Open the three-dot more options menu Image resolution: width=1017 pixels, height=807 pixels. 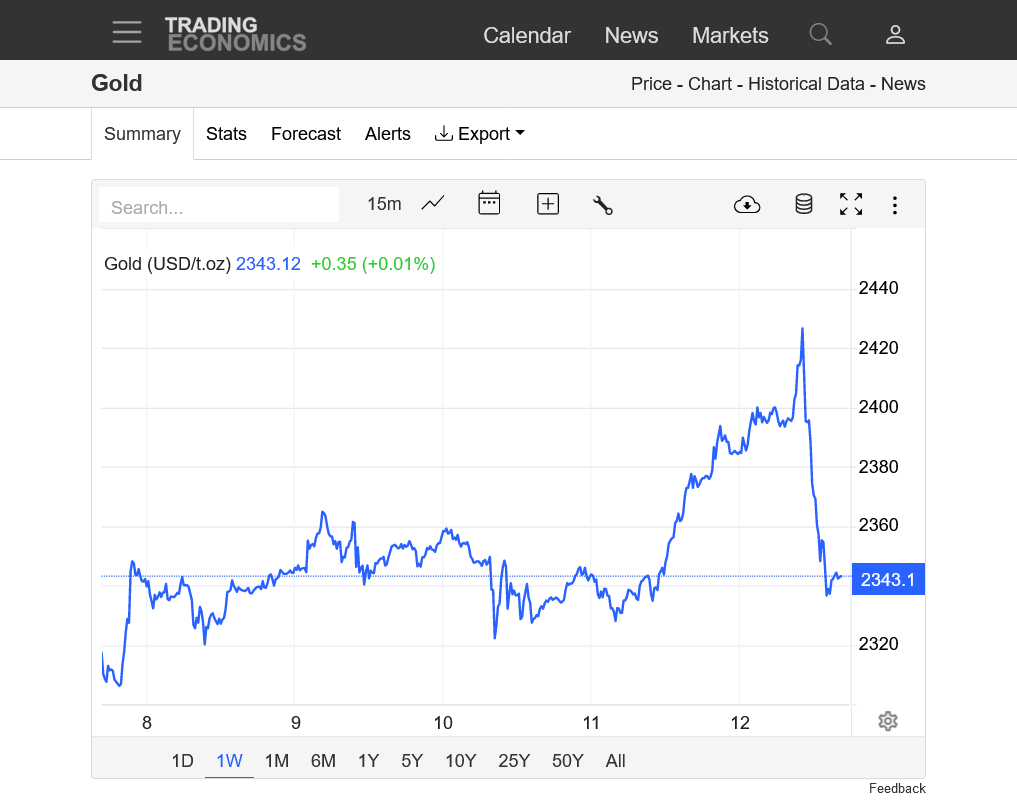pyautogui.click(x=895, y=205)
